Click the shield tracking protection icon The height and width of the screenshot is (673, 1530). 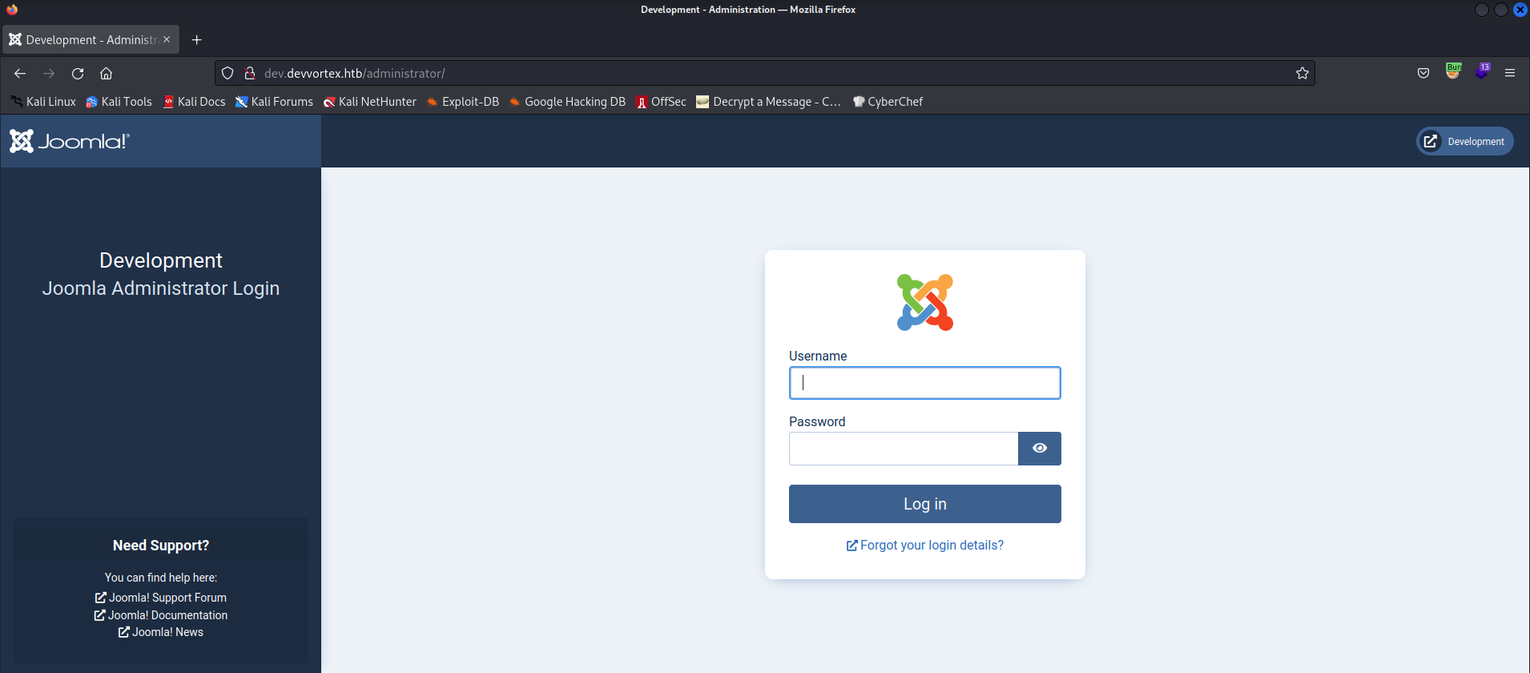pos(227,73)
